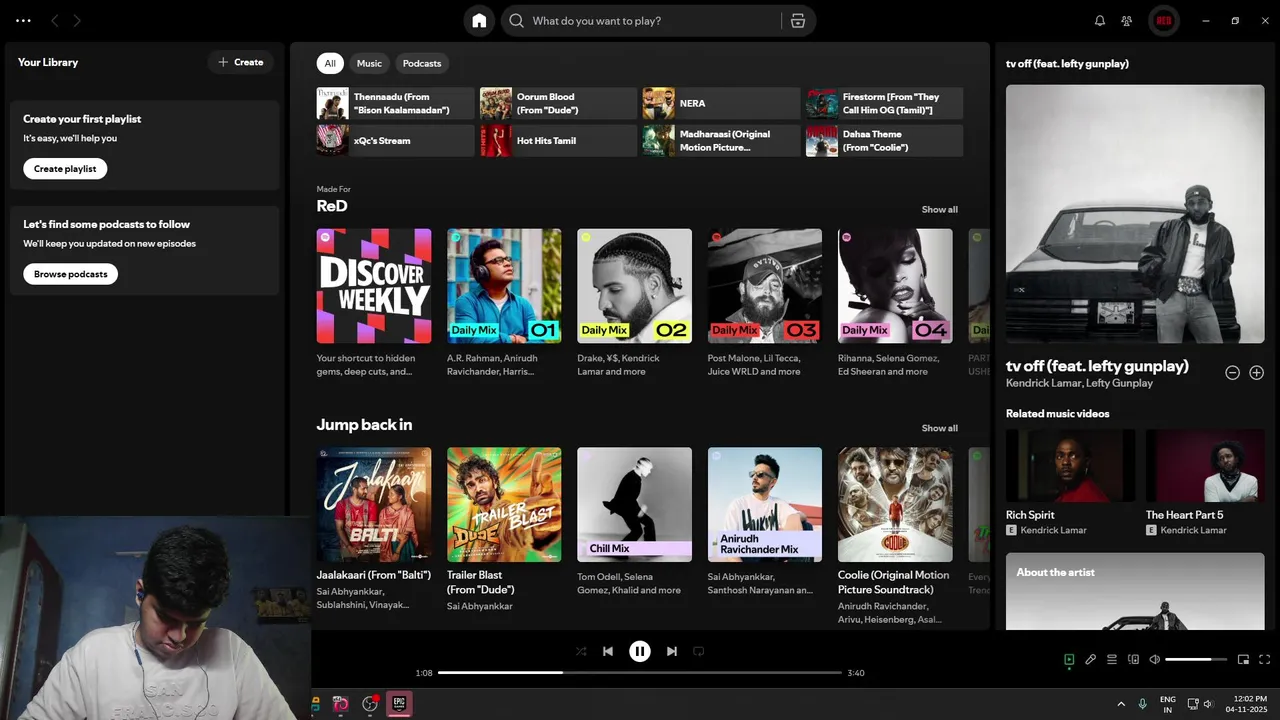1280x720 pixels.
Task: Hide tv off track with minus icon
Action: 1233,373
